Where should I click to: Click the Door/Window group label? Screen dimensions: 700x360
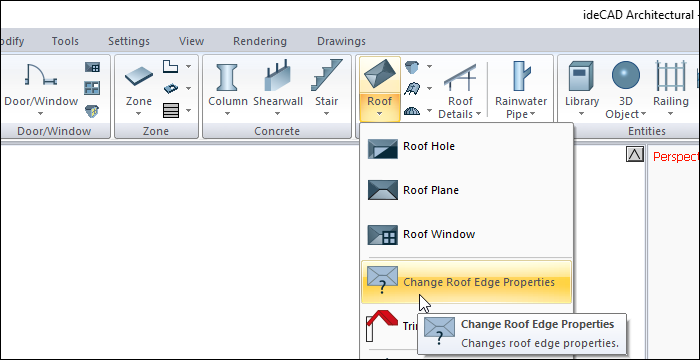point(54,131)
